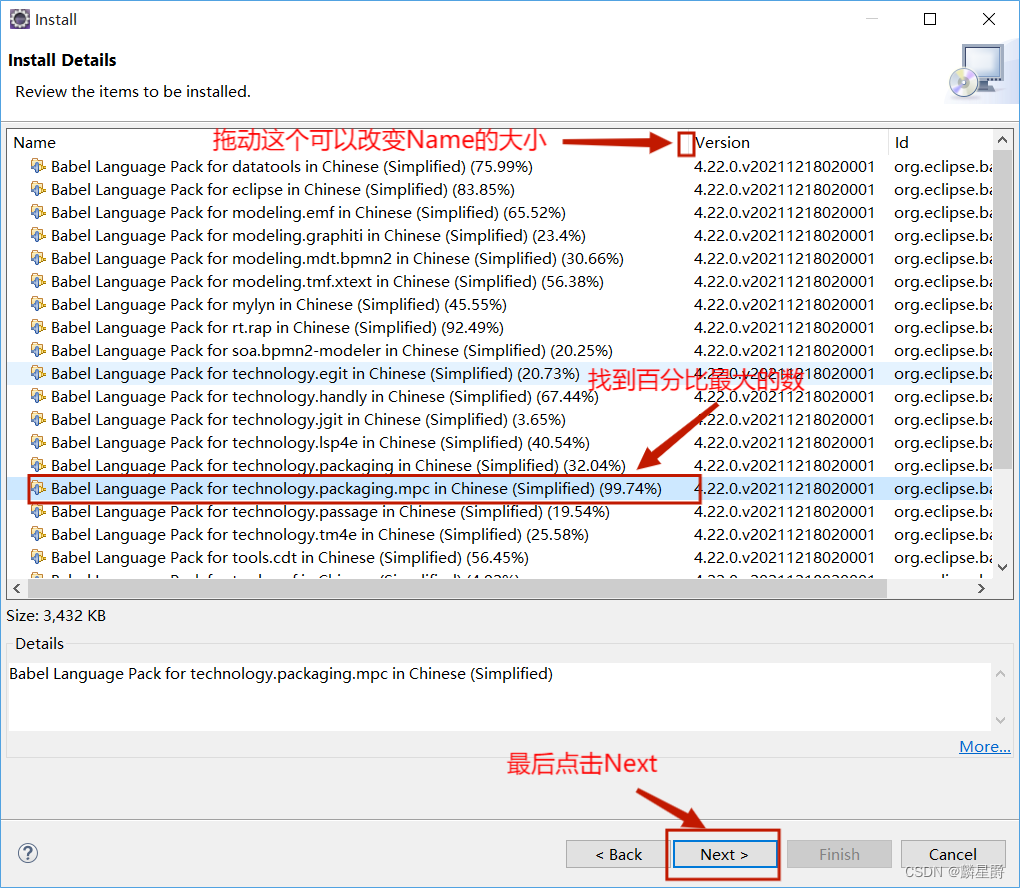Image resolution: width=1020 pixels, height=888 pixels.
Task: Select the soa.bpmn2-modeler (20.25%) row
Action: pos(500,350)
